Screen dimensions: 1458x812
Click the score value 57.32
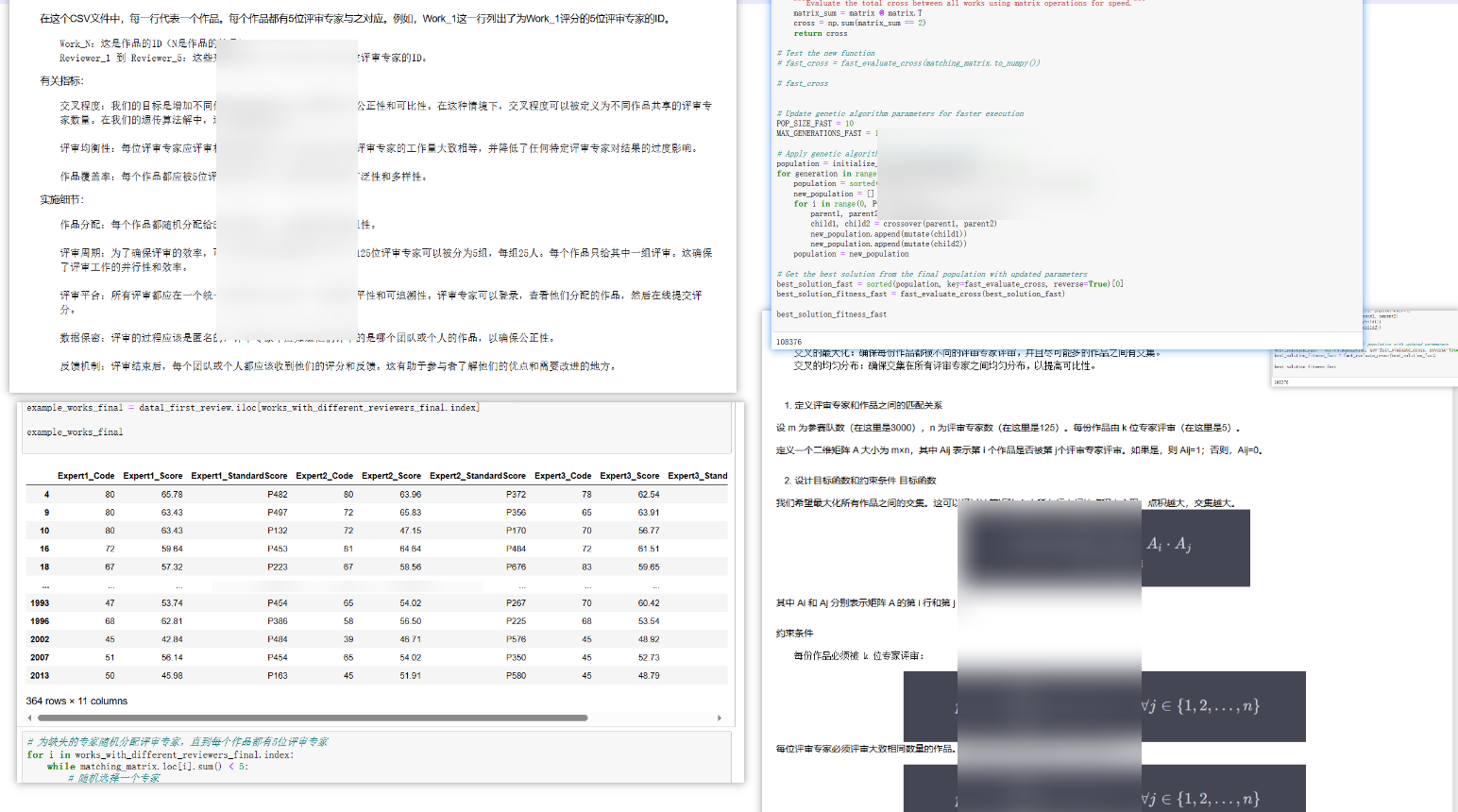click(x=172, y=567)
